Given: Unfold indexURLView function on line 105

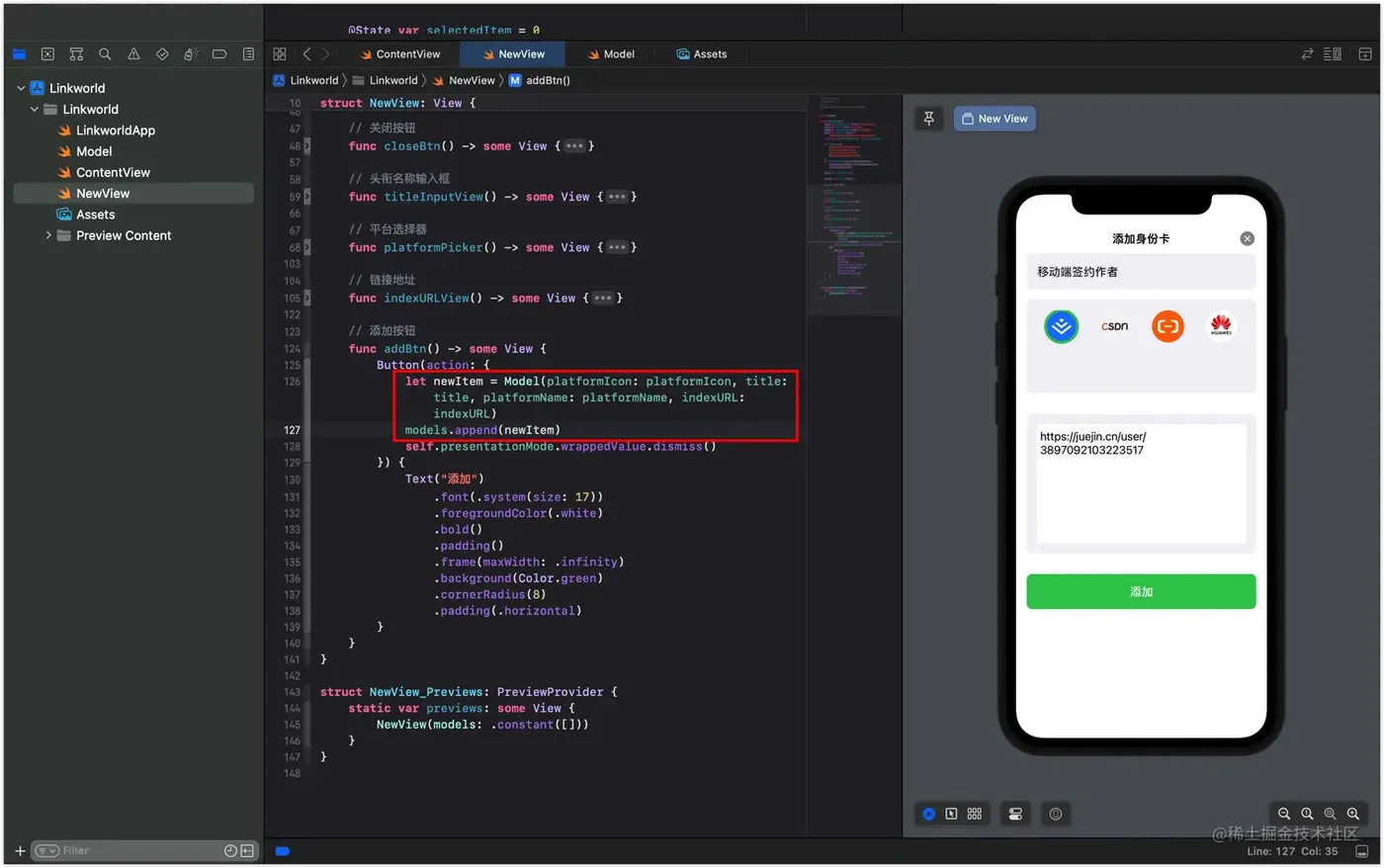Looking at the screenshot, I should click(307, 298).
